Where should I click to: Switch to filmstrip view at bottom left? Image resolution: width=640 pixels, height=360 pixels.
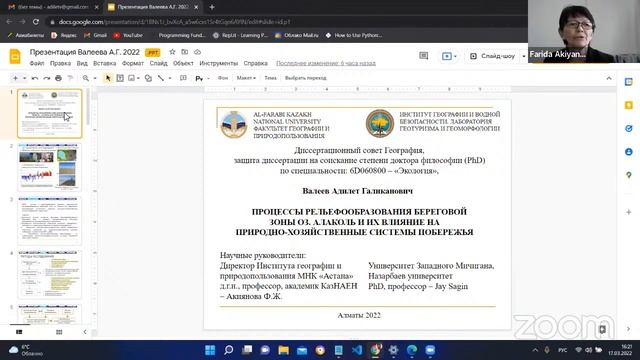(19, 332)
